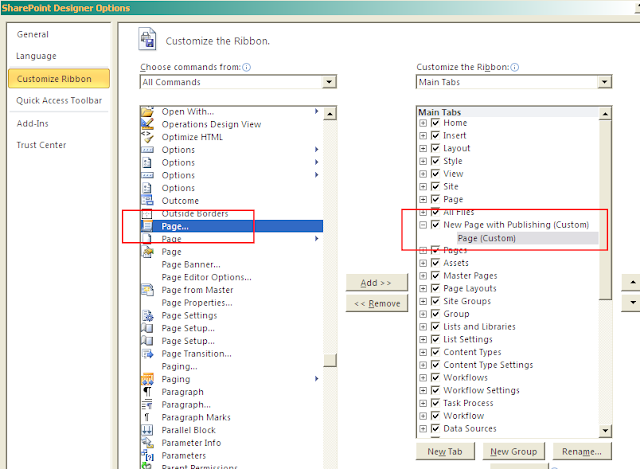Click the Customize the Ribbon header icon

tap(147, 39)
